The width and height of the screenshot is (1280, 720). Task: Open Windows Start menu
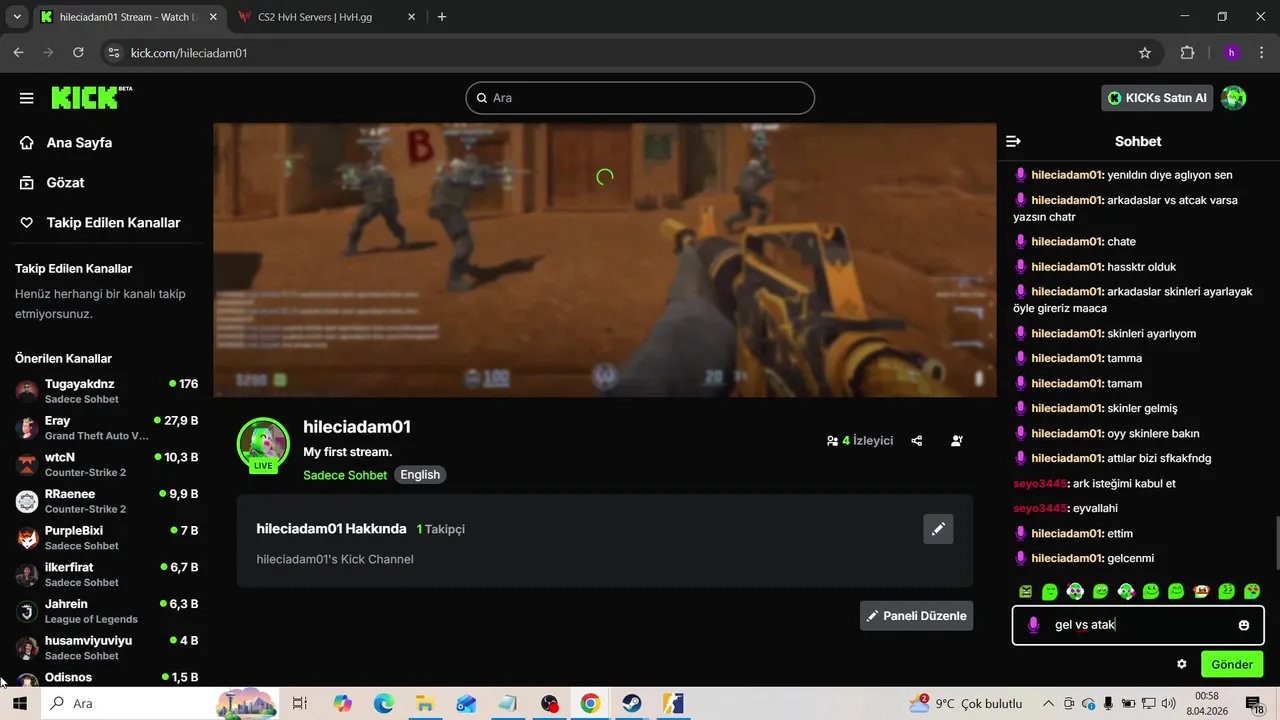(19, 704)
